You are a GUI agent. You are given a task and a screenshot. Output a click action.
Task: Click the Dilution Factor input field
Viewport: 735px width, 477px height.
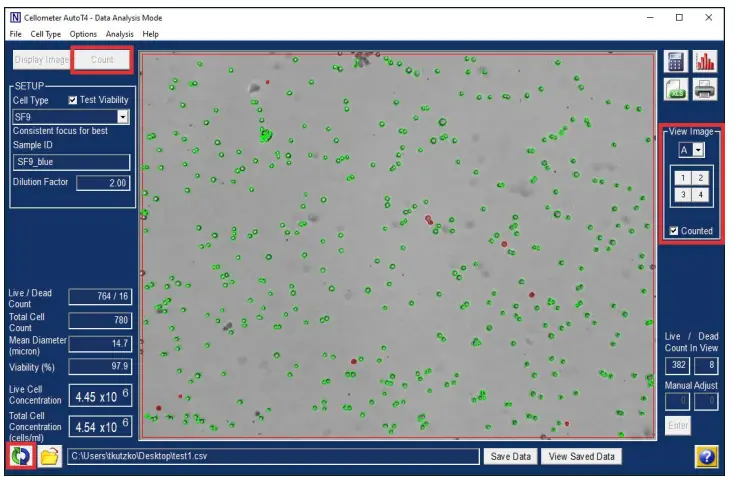point(103,183)
